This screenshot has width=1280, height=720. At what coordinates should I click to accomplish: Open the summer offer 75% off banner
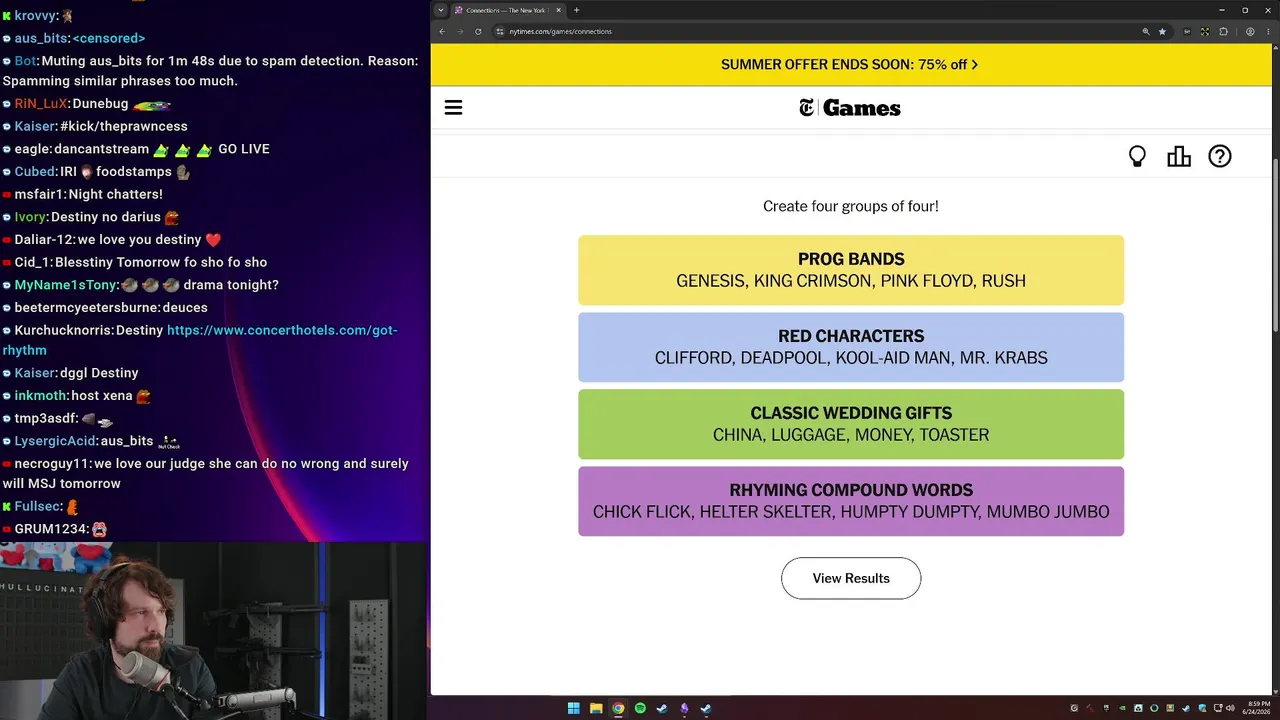tap(849, 64)
